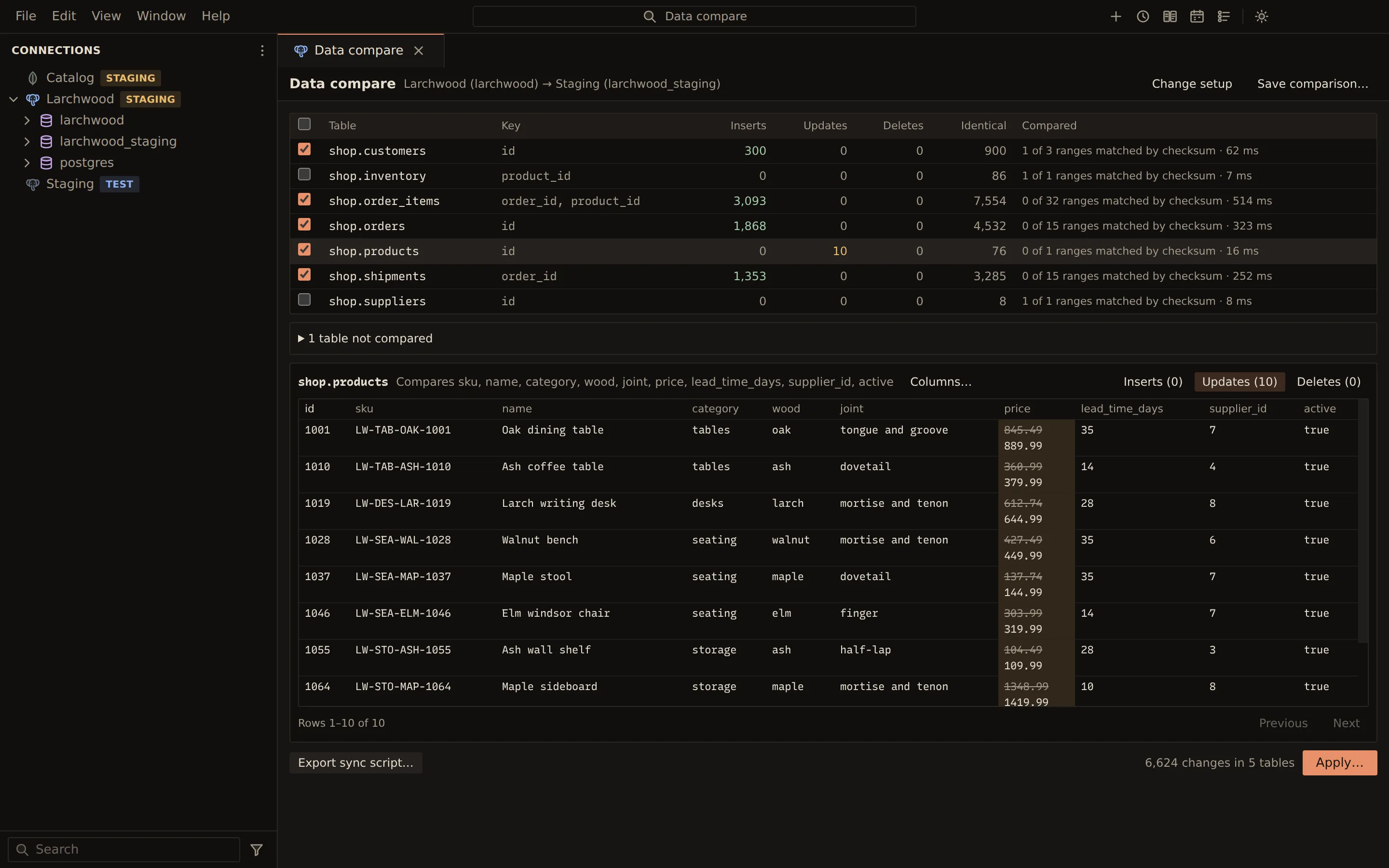Image resolution: width=1389 pixels, height=868 pixels.
Task: Uncheck the shop.orders table checkbox
Action: click(x=304, y=224)
